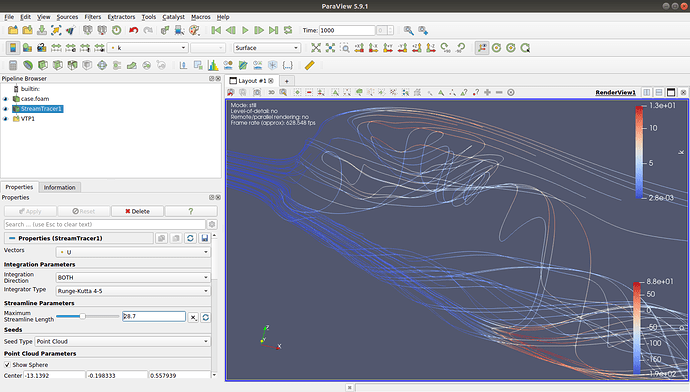The width and height of the screenshot is (690, 392).
Task: Rotate view 90 degrees clockwise icon
Action: coord(445,48)
